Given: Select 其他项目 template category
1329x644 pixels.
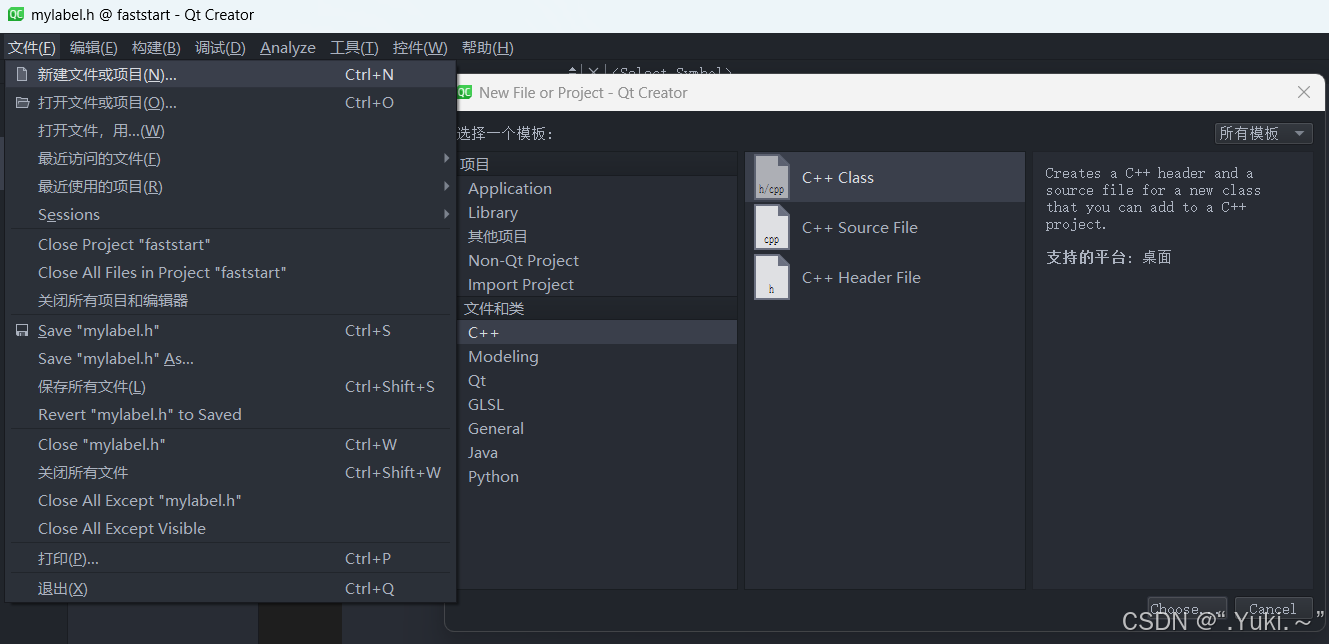Looking at the screenshot, I should point(598,236).
